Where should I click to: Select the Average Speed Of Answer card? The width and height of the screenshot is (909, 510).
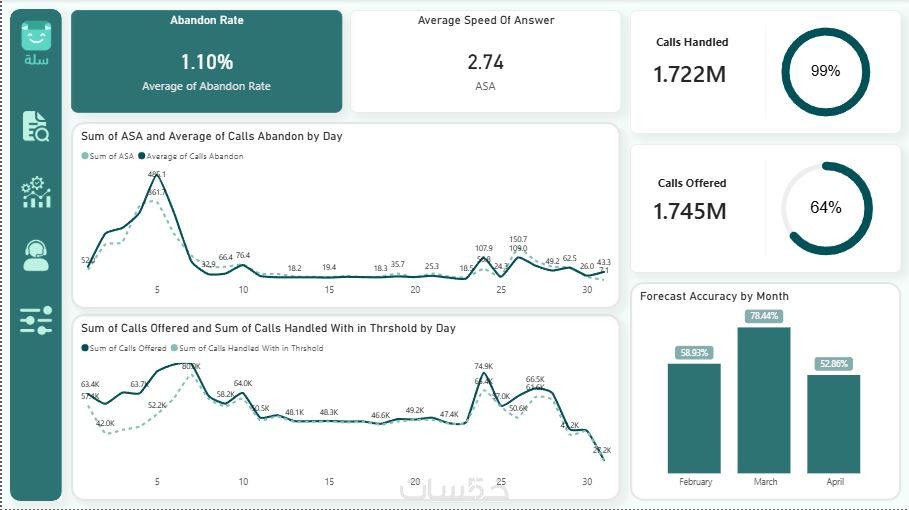point(486,61)
